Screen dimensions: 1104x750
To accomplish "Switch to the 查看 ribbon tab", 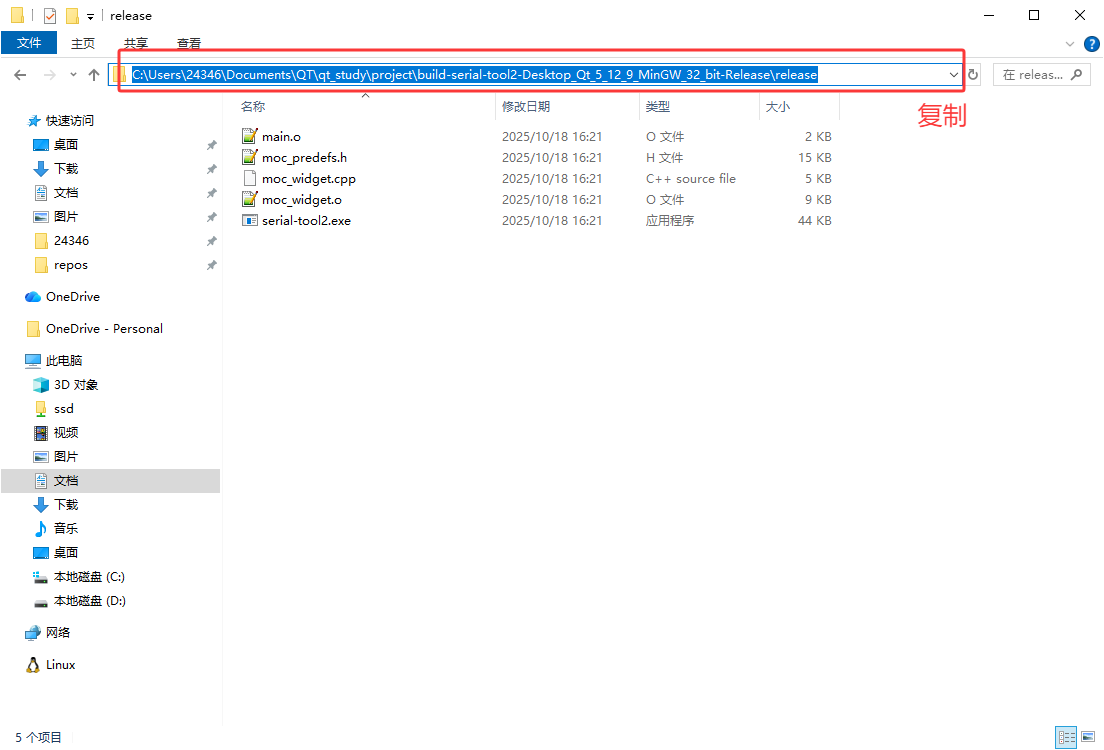I will click(189, 43).
